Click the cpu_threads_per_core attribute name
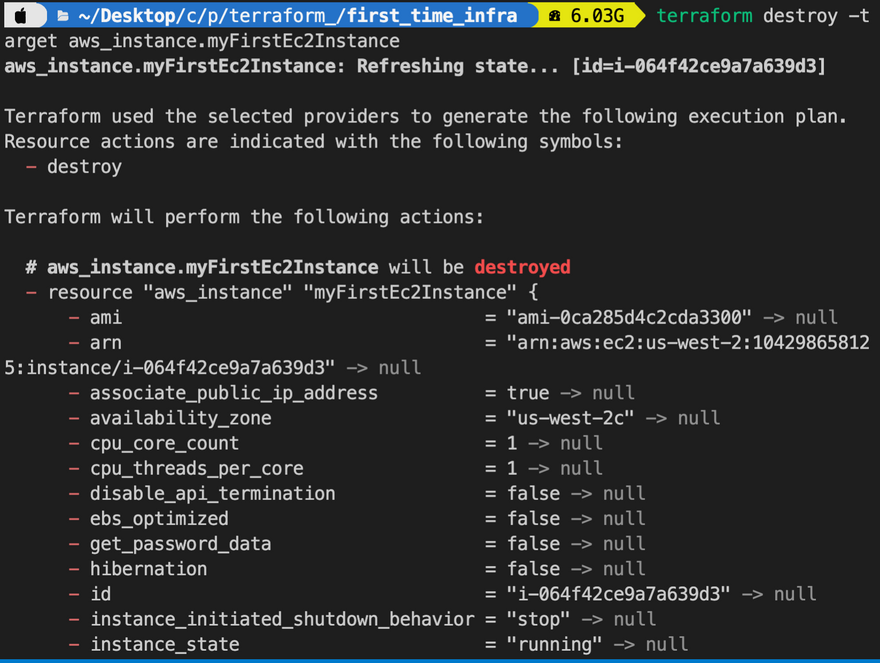Viewport: 880px width, 663px height. (196, 468)
